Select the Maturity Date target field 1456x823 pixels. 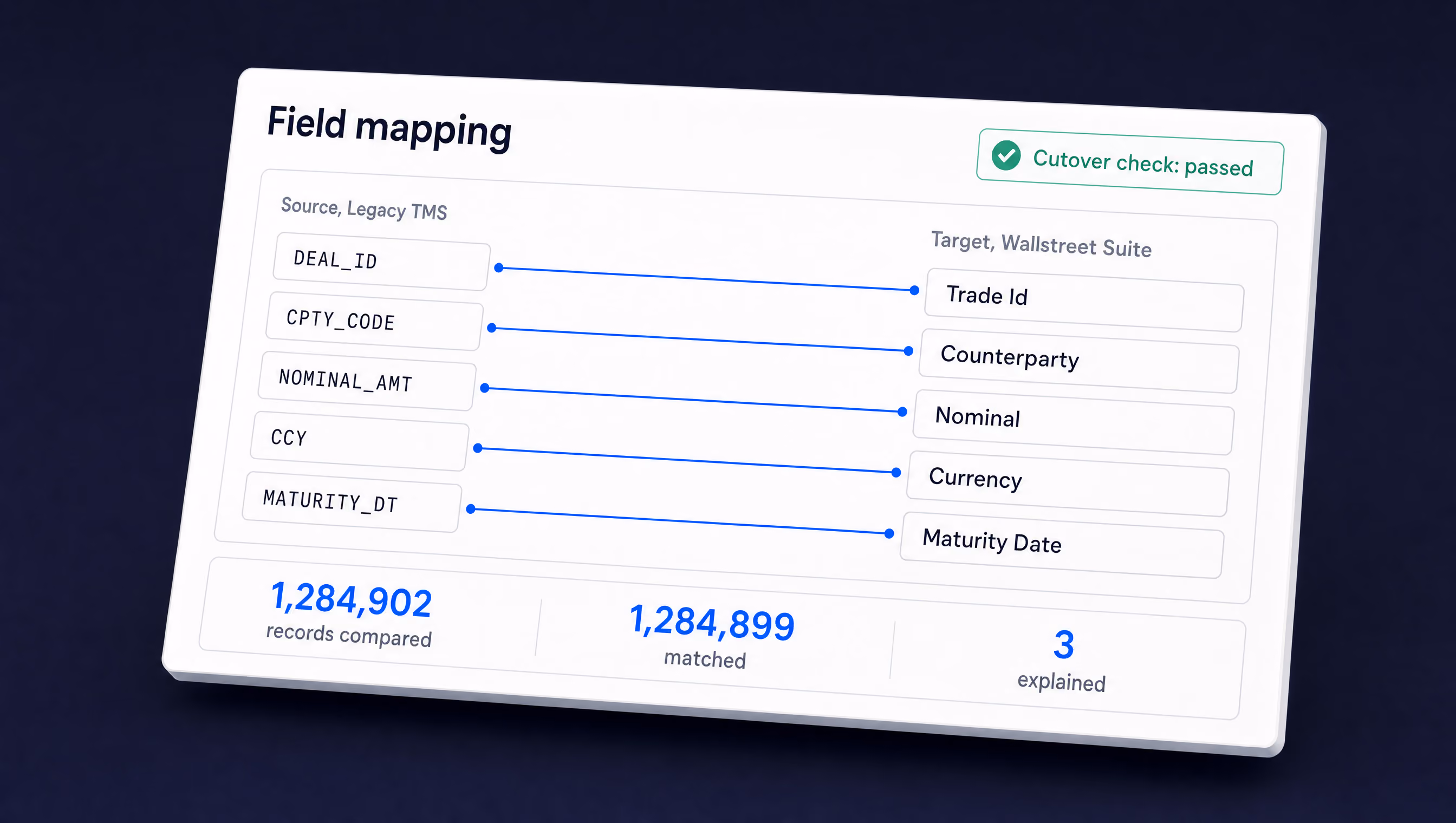[1062, 545]
